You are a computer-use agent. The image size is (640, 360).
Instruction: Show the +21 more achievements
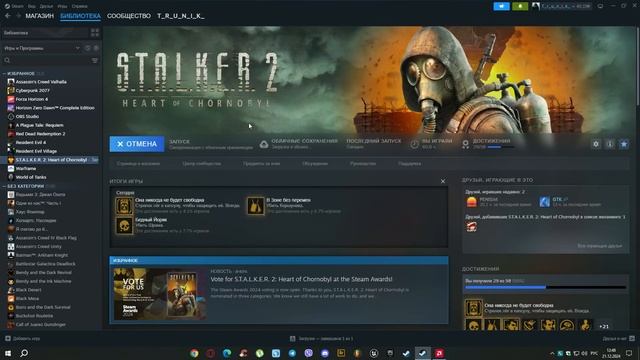[604, 326]
